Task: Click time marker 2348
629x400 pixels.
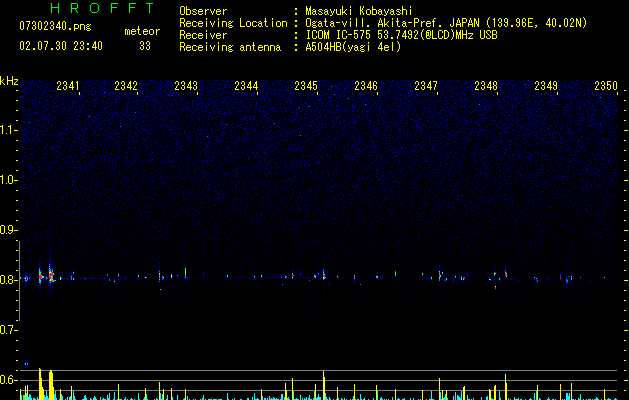Action: pyautogui.click(x=486, y=86)
